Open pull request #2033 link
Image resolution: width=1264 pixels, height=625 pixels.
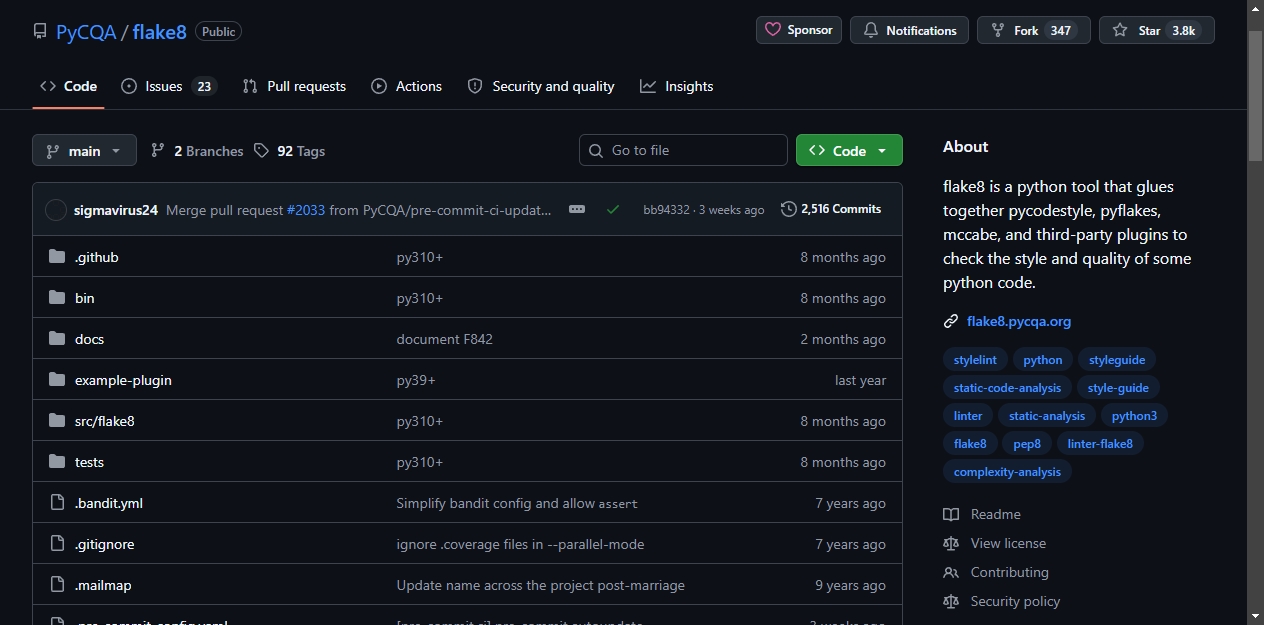306,210
